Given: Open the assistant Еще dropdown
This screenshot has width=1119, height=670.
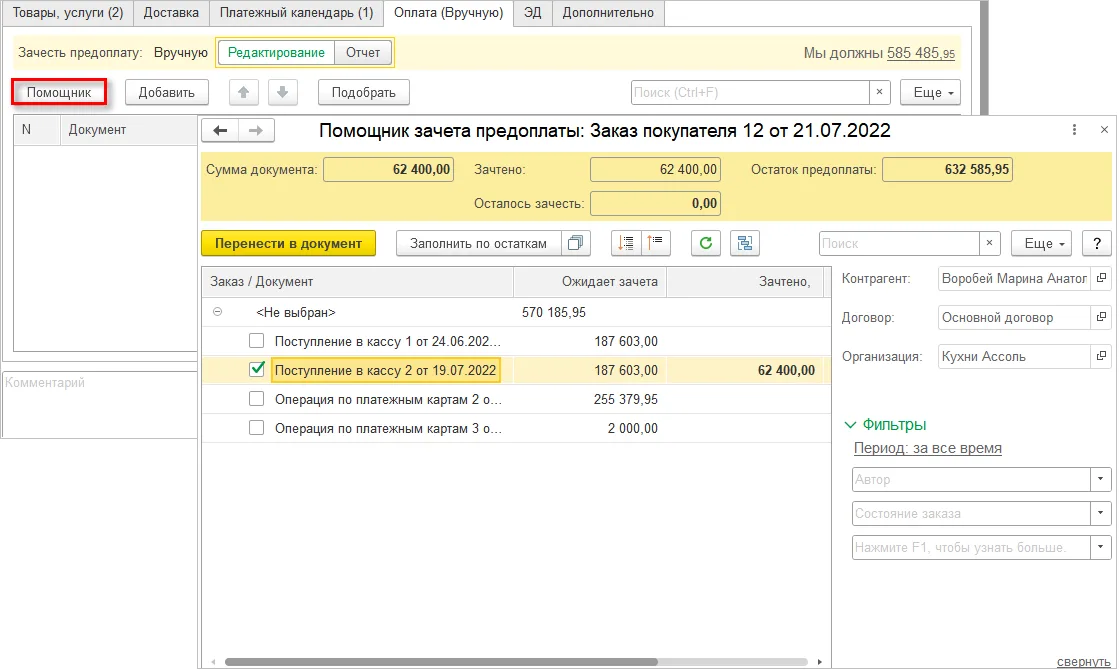Looking at the screenshot, I should click(1042, 243).
